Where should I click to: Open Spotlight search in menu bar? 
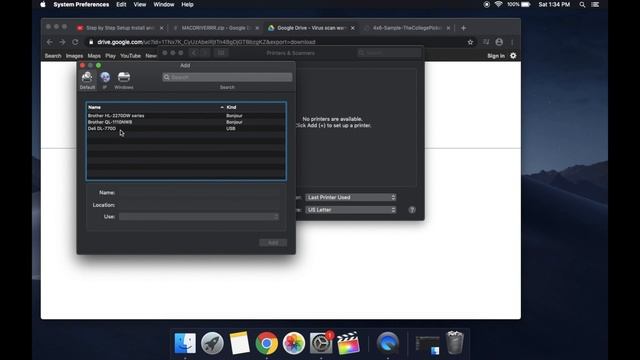582,4
